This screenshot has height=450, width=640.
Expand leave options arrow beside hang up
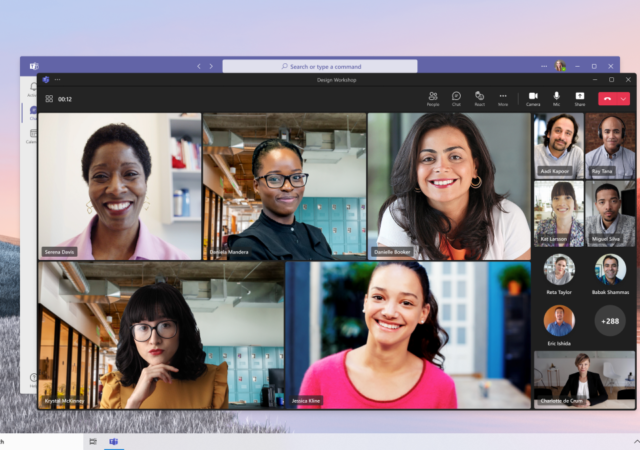click(624, 99)
